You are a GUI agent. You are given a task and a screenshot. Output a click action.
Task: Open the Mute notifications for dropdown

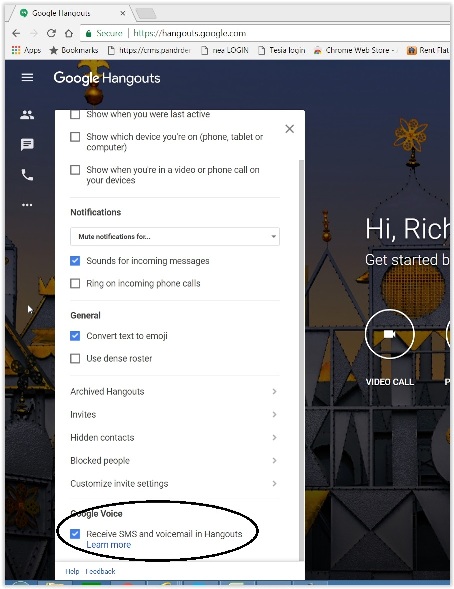[x=175, y=236]
